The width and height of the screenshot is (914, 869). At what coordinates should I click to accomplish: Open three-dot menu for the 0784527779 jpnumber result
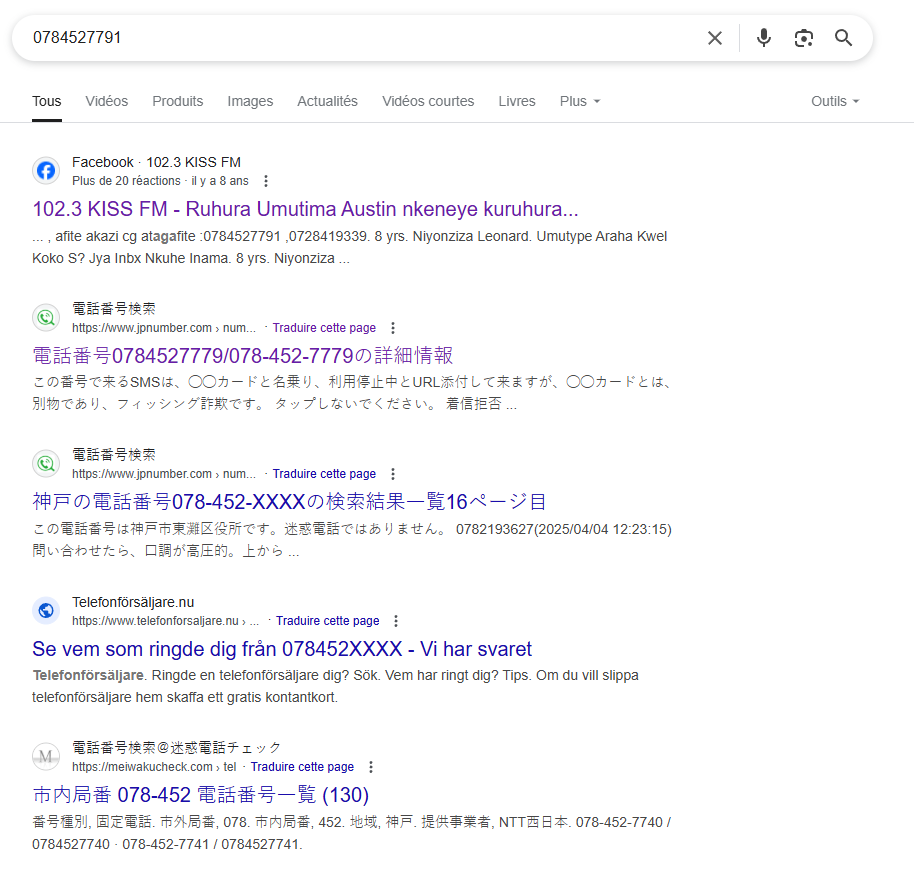coord(393,328)
